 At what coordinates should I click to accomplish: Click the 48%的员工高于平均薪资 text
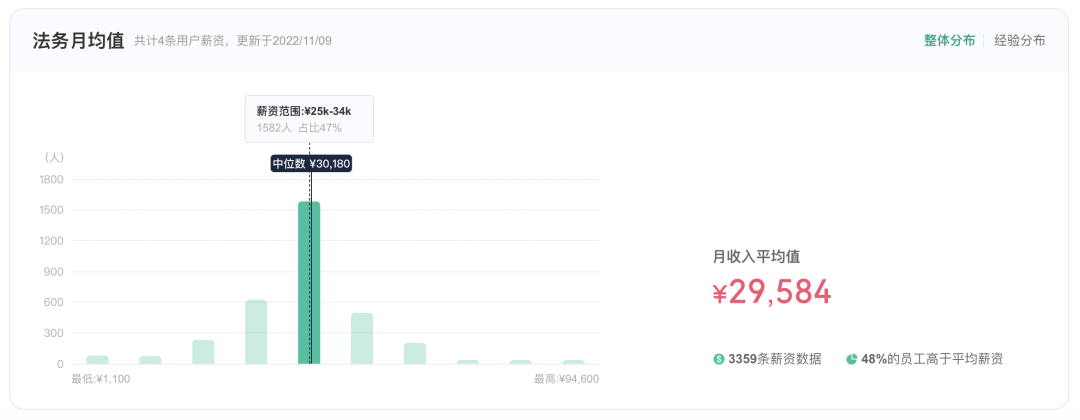pyautogui.click(x=932, y=359)
